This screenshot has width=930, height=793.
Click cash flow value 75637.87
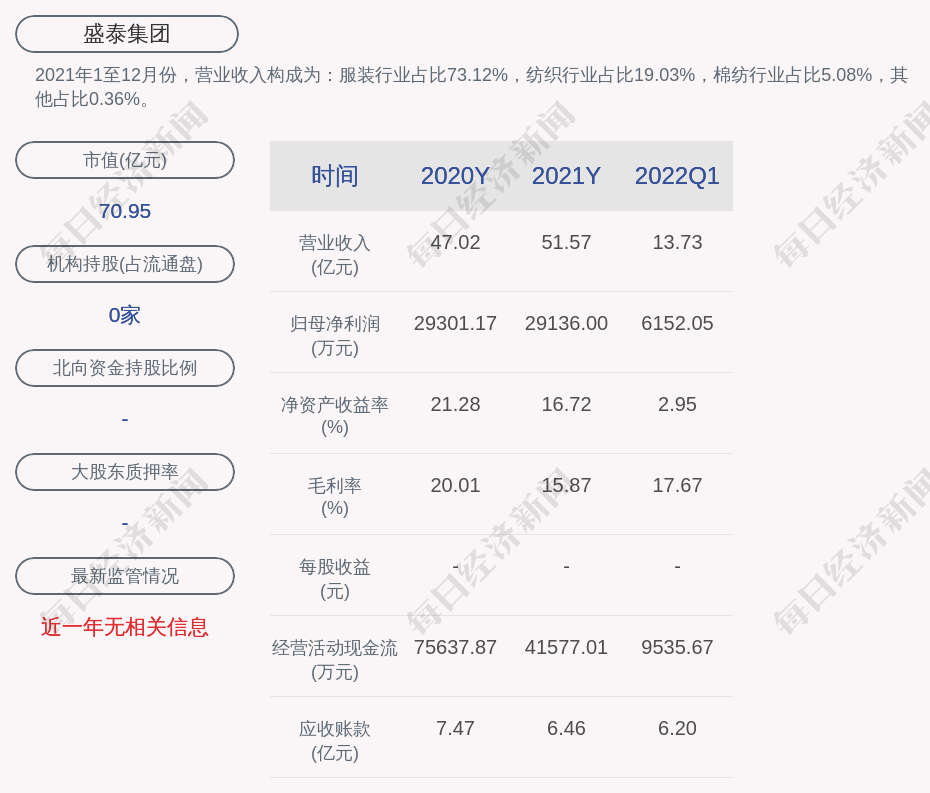(x=455, y=647)
